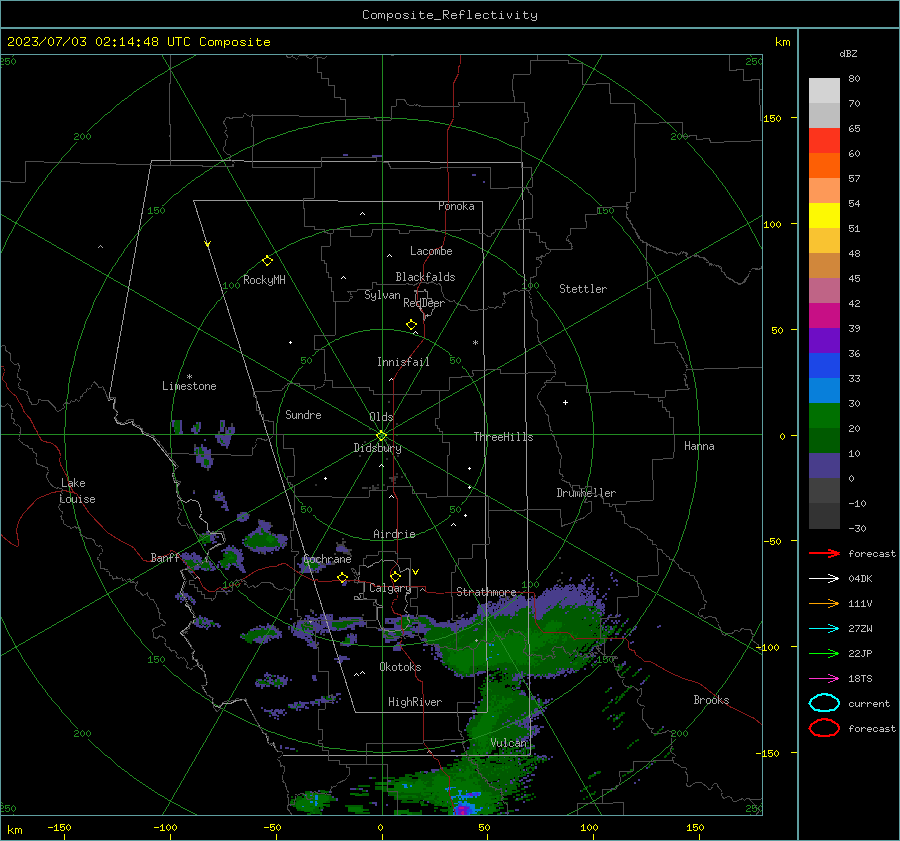Image resolution: width=900 pixels, height=841 pixels.
Task: Click the magenta 18TS arrow icon
Action: [x=824, y=679]
